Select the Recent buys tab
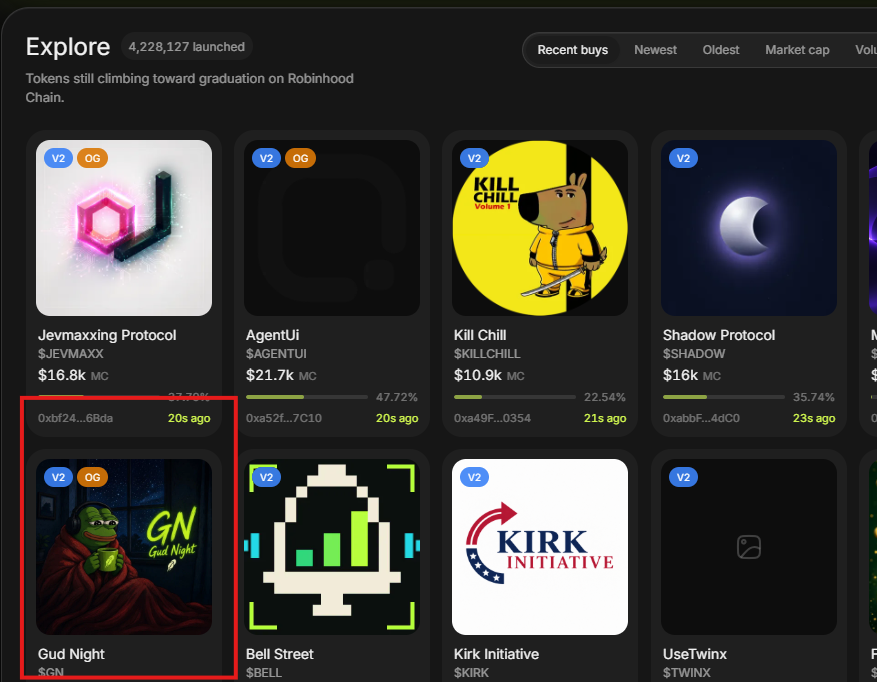 click(x=572, y=50)
